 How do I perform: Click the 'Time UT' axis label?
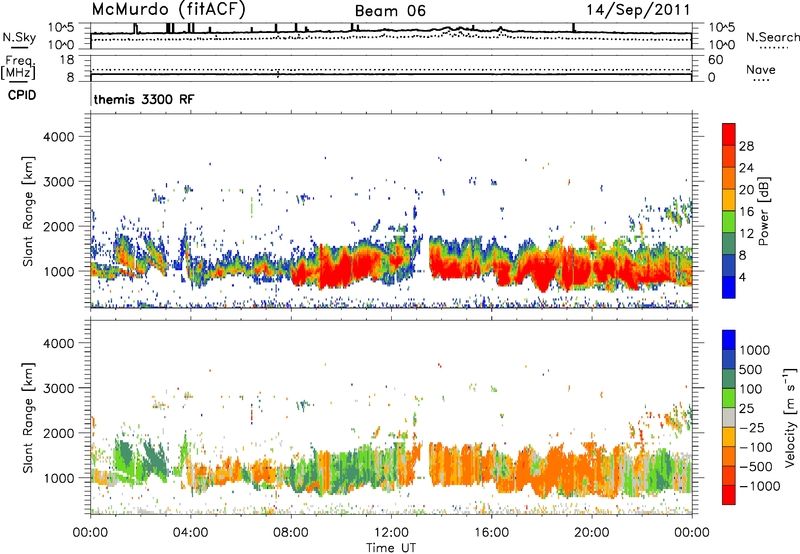click(391, 548)
